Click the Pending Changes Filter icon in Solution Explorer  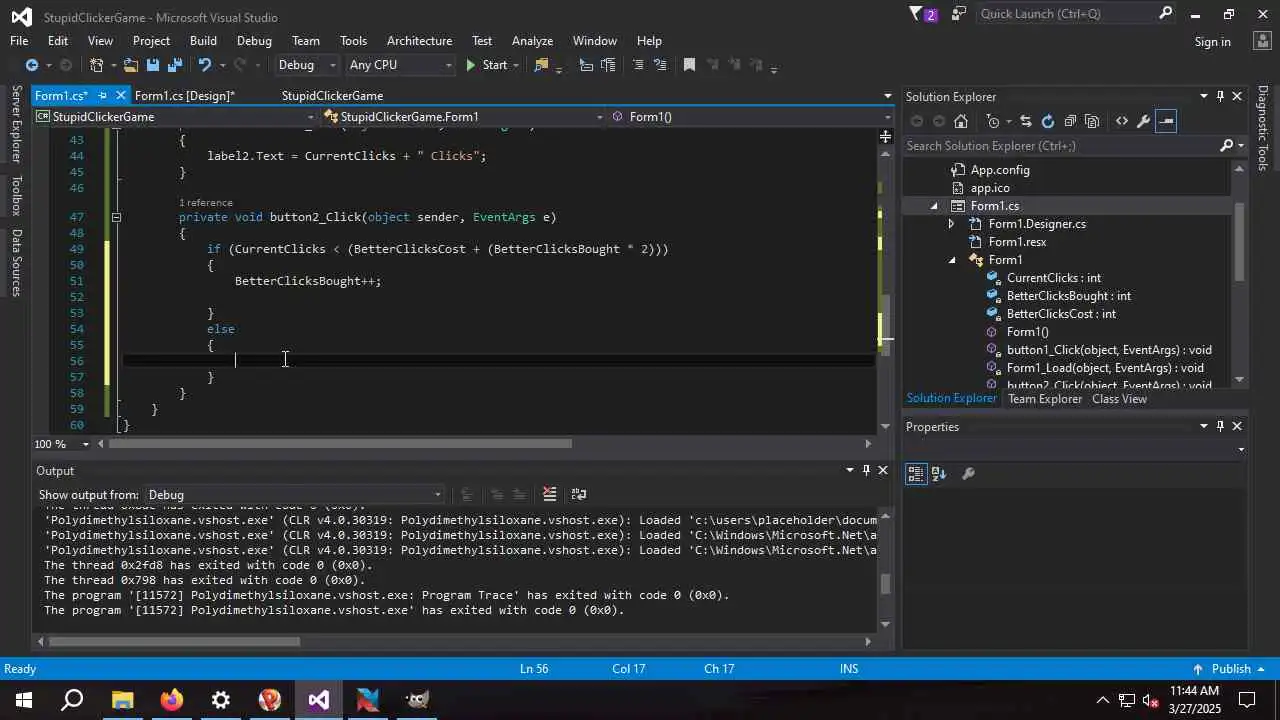(x=993, y=121)
